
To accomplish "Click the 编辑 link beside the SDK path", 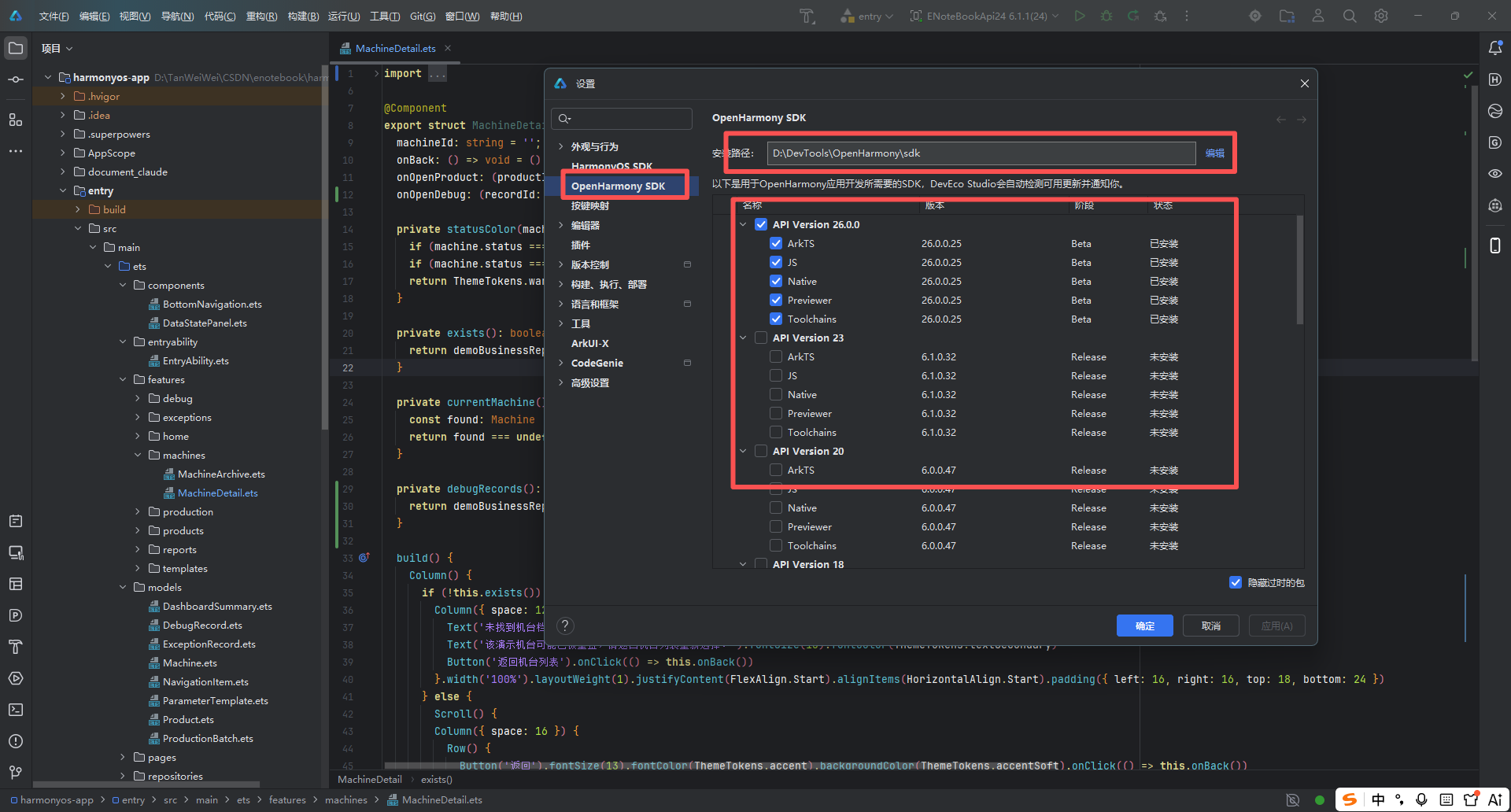I will pyautogui.click(x=1215, y=153).
